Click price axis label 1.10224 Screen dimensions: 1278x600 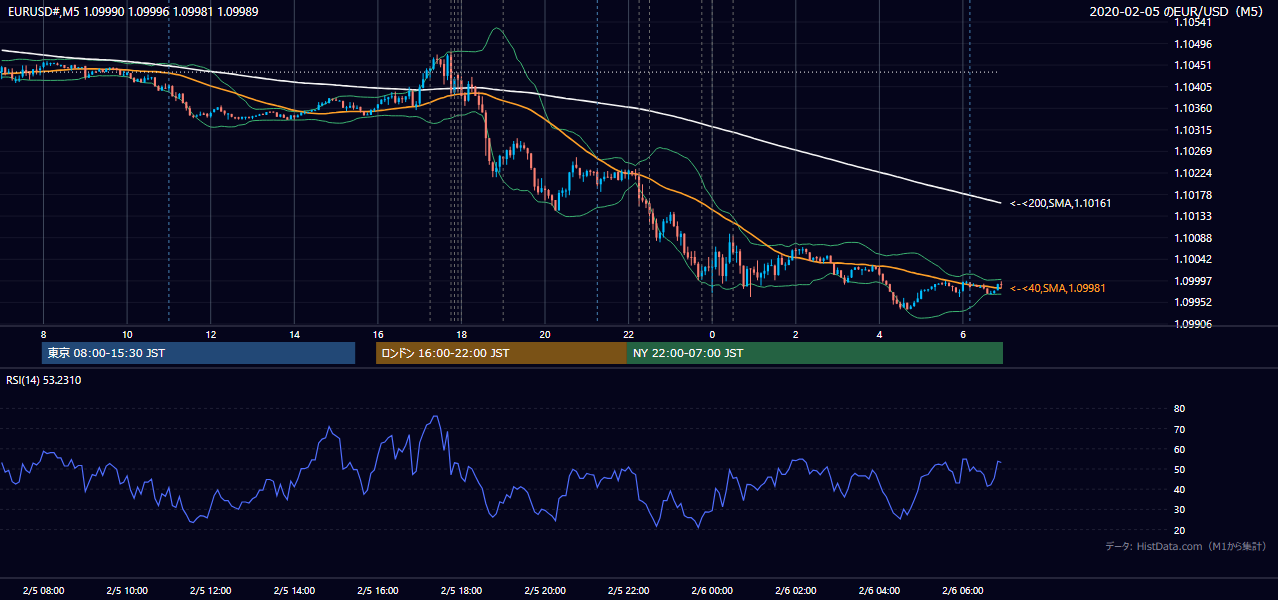1192,173
